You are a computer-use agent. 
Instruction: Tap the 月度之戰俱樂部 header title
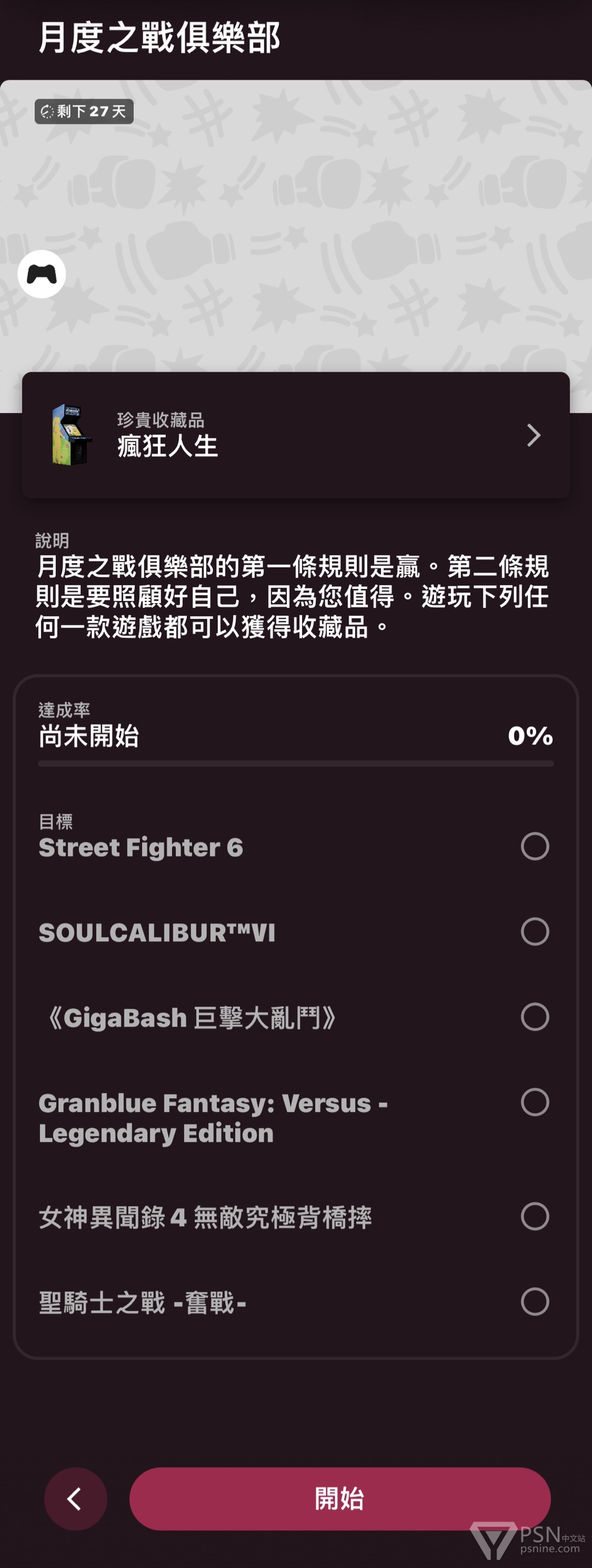[159, 38]
